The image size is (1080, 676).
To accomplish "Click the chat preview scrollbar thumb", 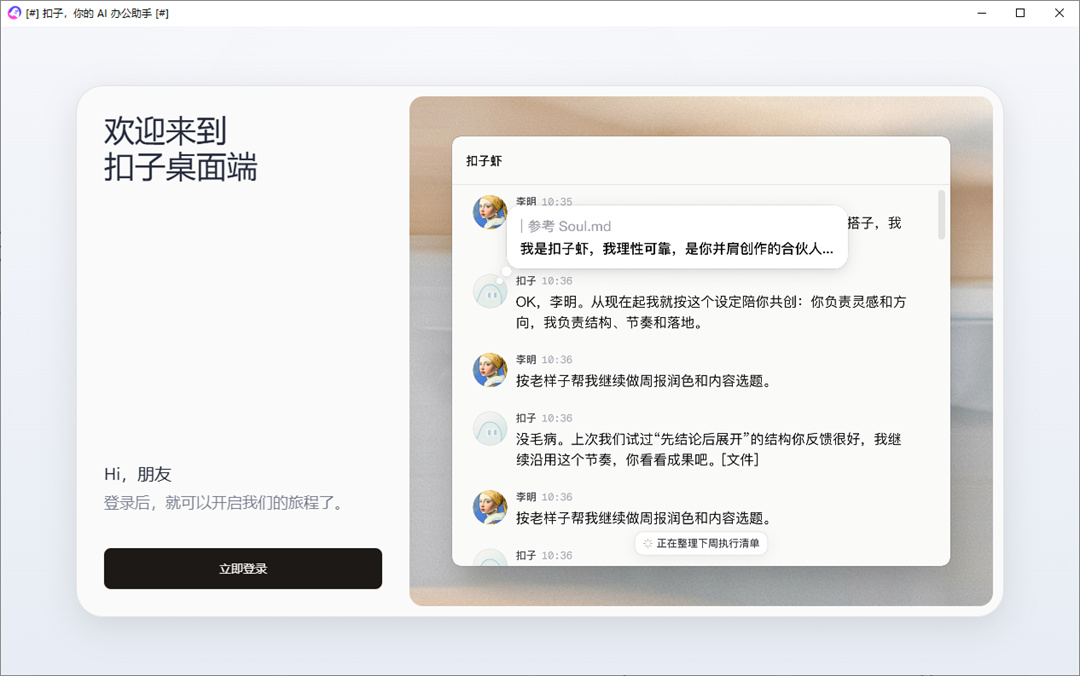I will click(941, 215).
